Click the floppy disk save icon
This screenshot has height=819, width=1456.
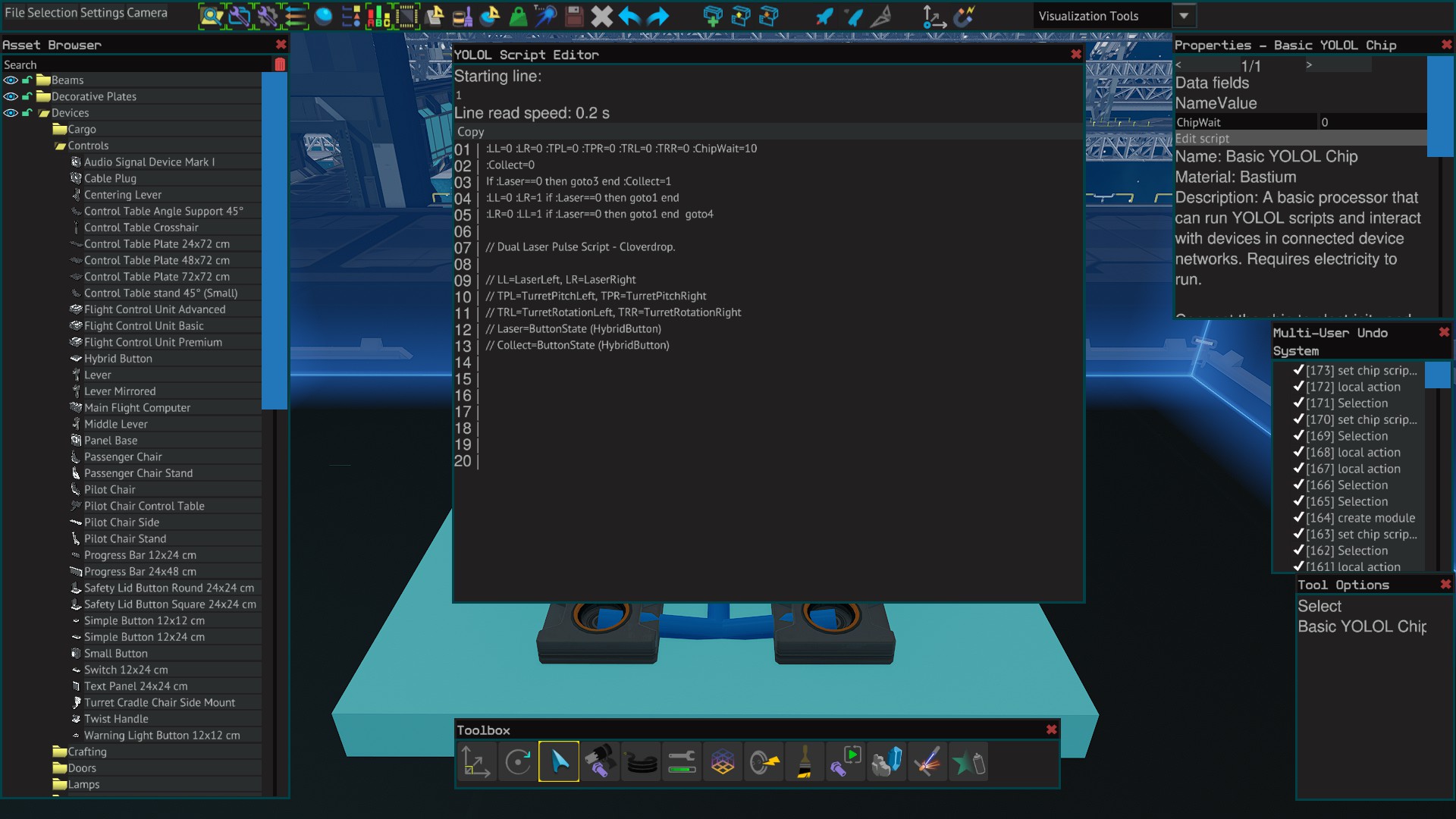coord(574,16)
